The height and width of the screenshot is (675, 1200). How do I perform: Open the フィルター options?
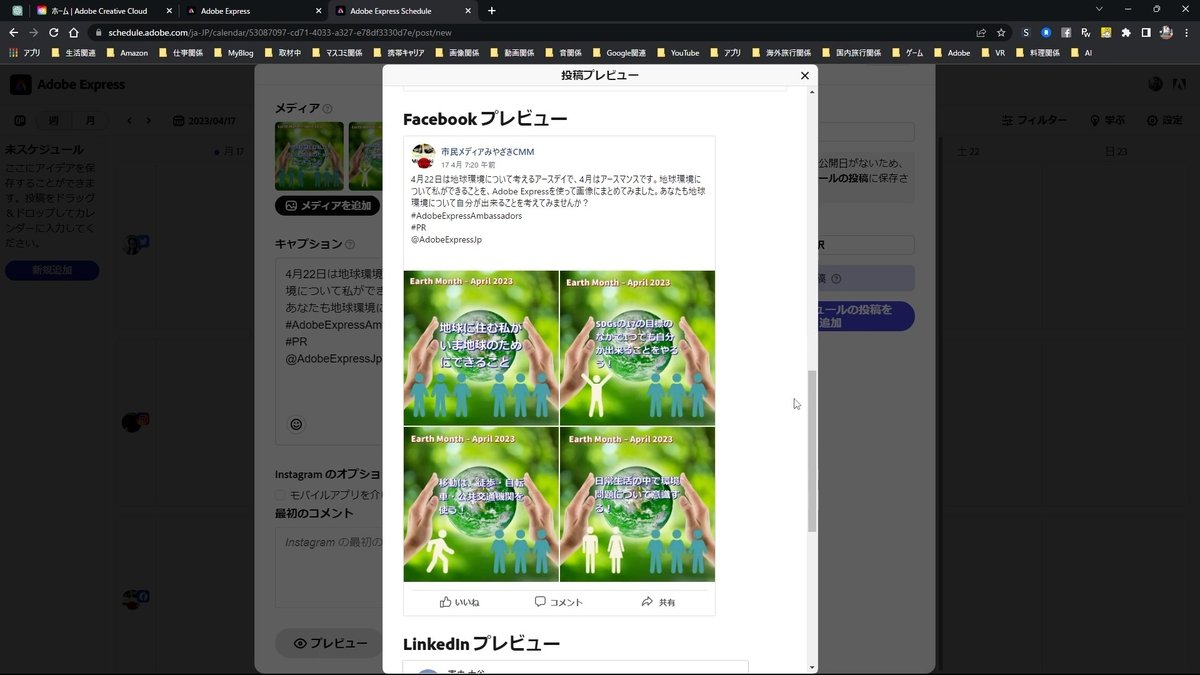point(1034,120)
